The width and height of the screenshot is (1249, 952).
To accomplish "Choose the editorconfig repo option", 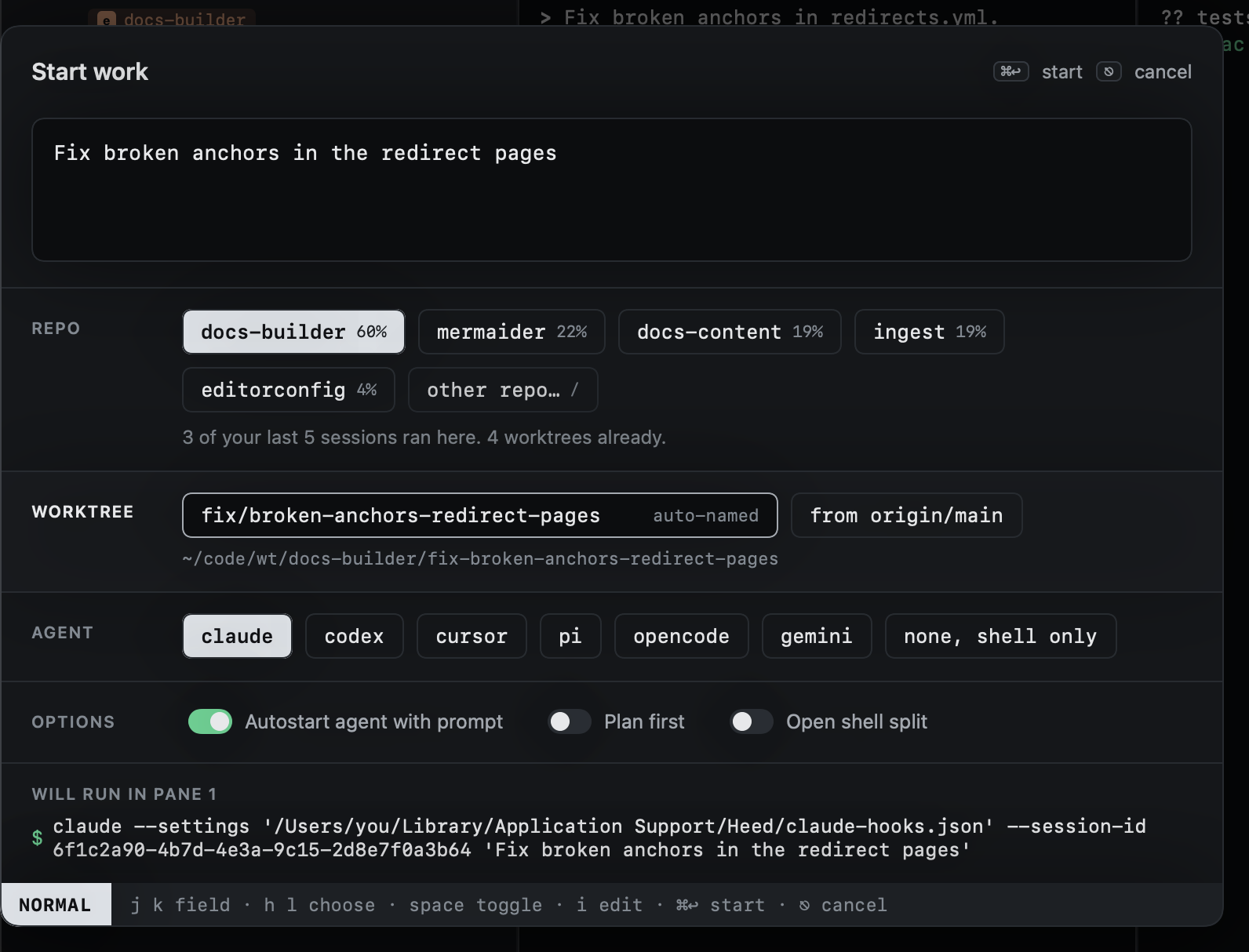I will point(289,390).
